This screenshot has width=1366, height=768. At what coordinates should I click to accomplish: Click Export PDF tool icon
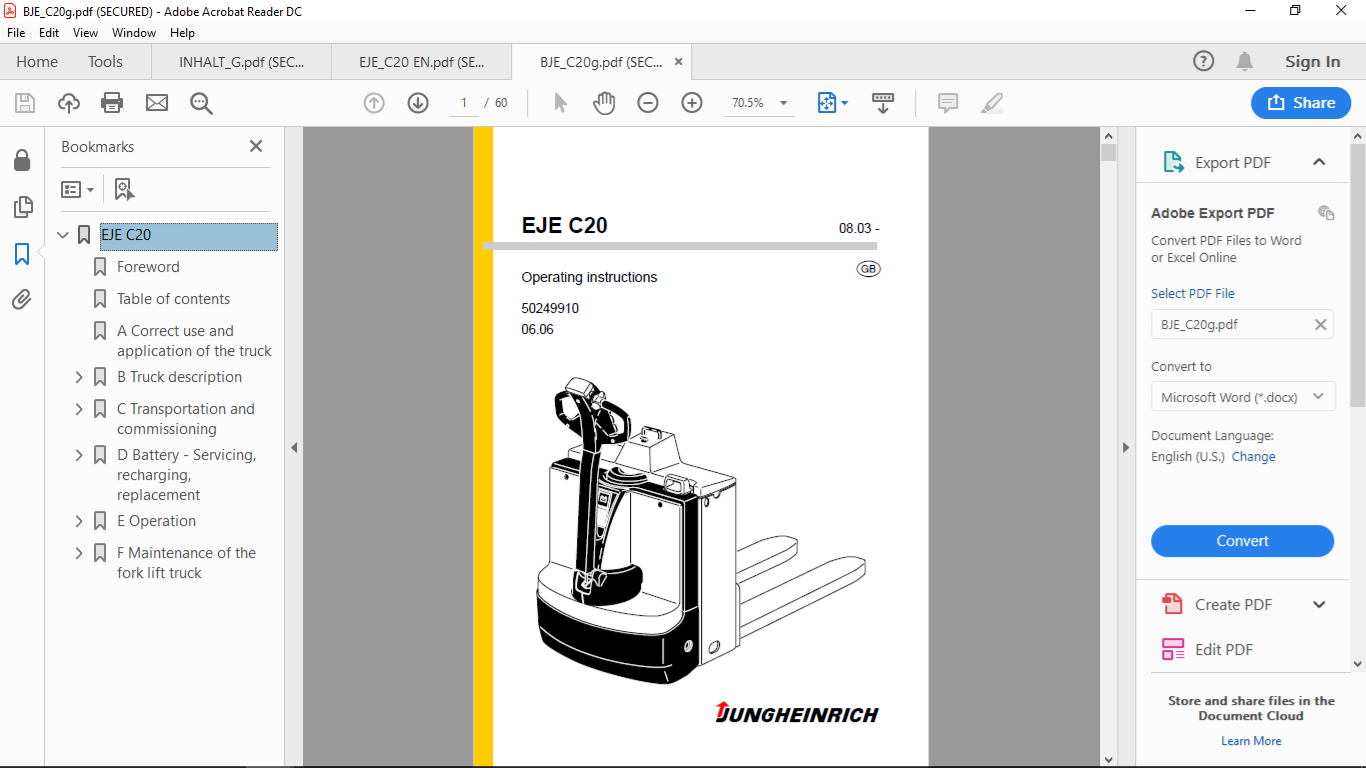(x=1172, y=162)
